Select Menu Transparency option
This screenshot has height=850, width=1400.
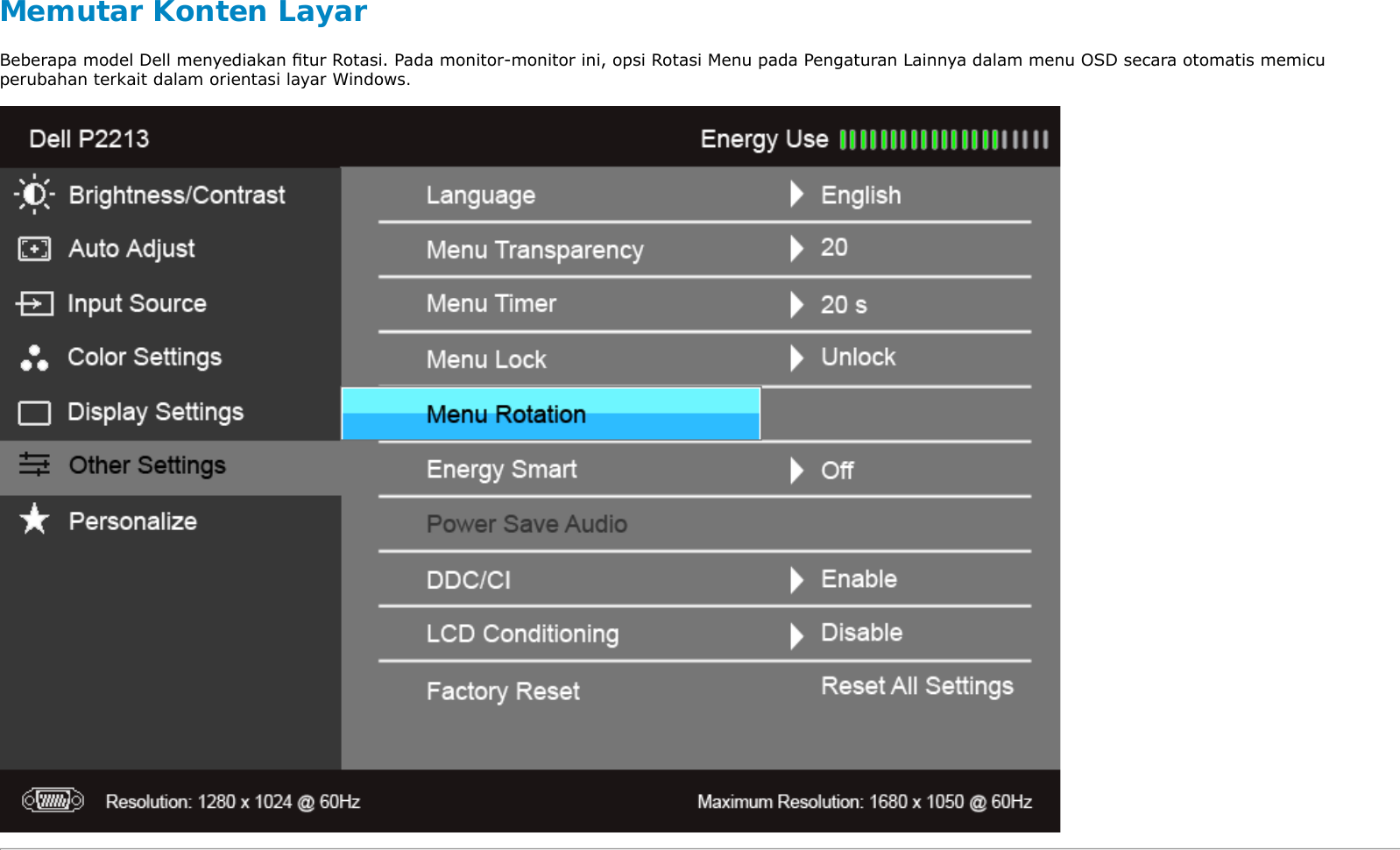click(534, 251)
